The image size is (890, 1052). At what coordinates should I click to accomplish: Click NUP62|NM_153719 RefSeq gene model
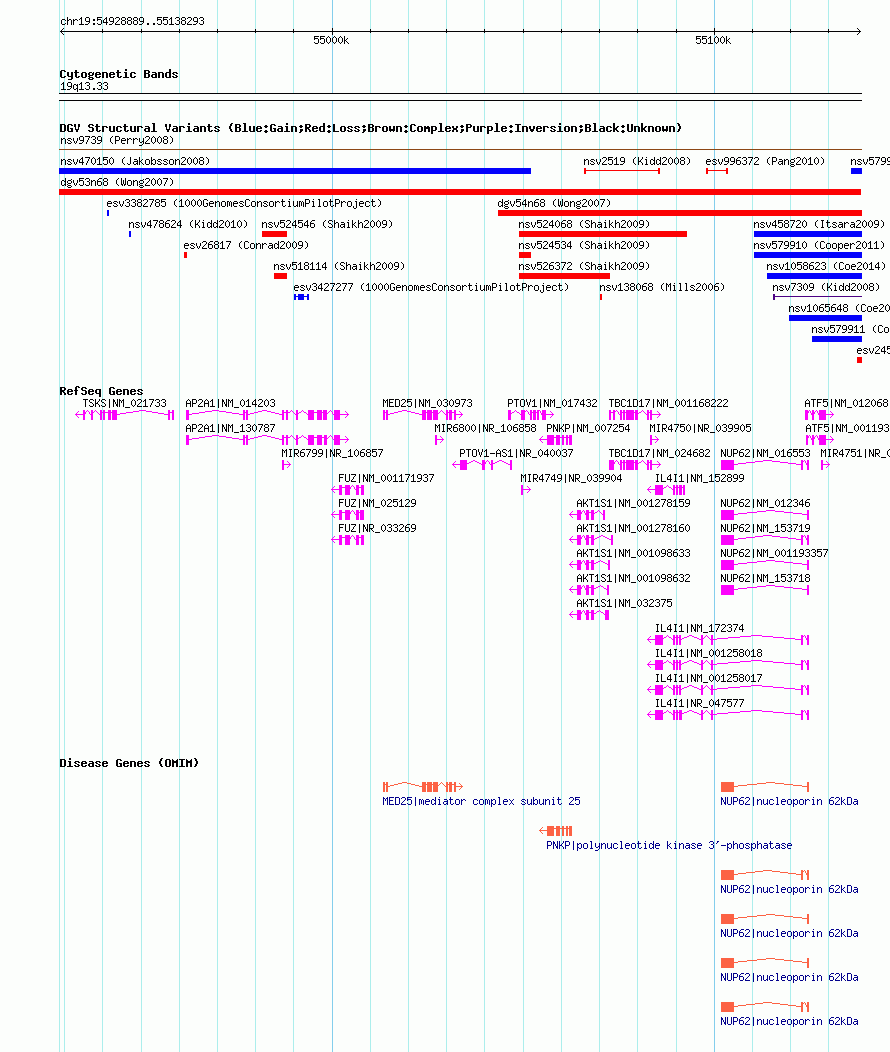765,540
